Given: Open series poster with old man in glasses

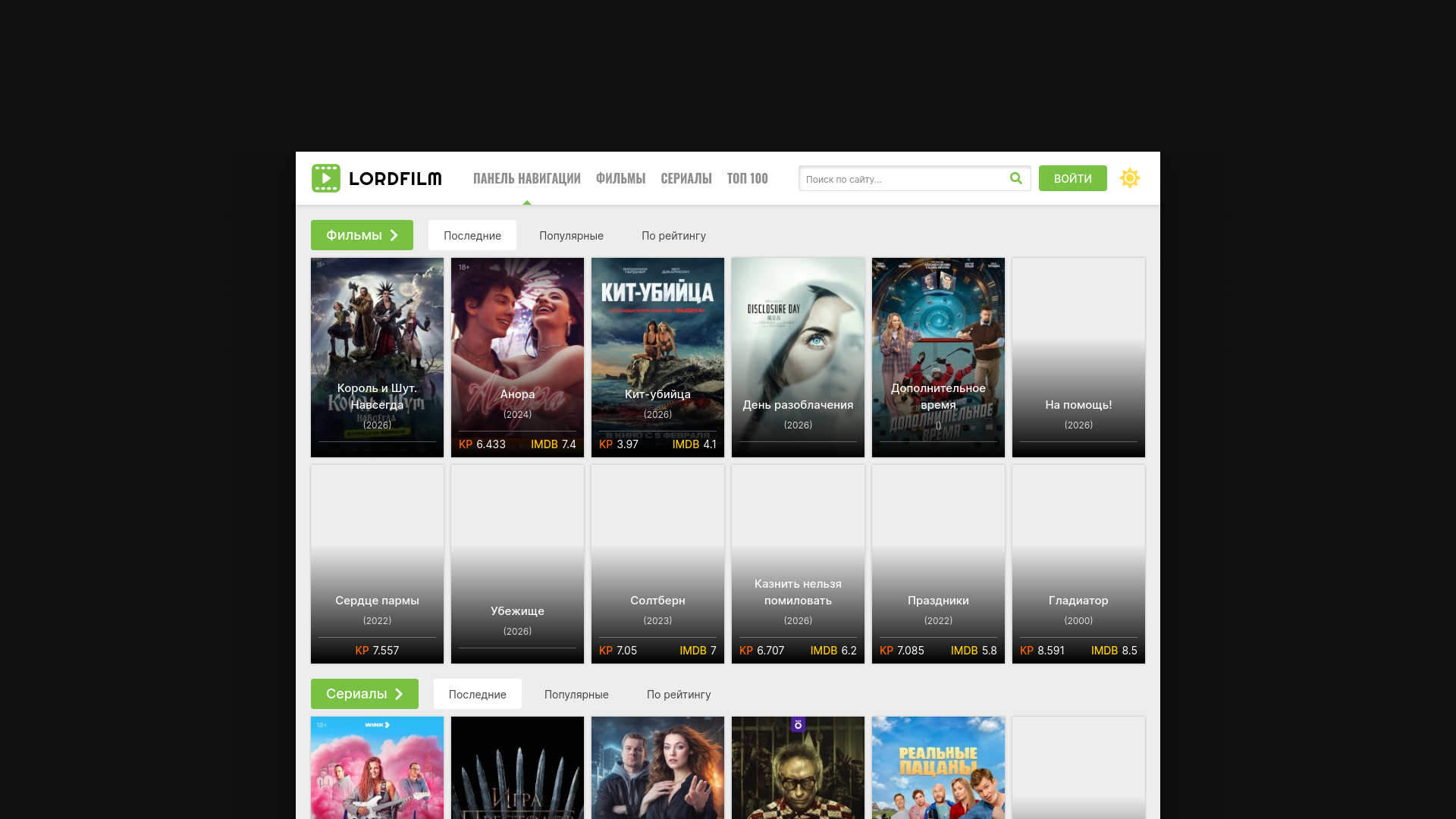Looking at the screenshot, I should point(798,767).
